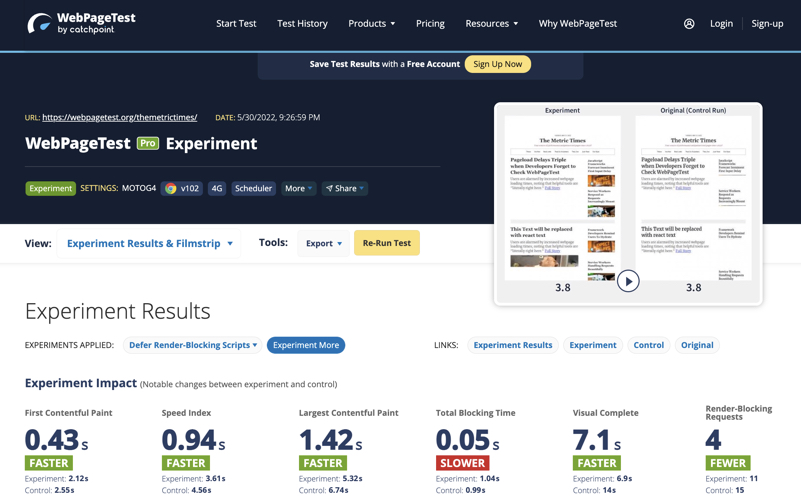Click the WebPageTest logo icon
This screenshot has height=501, width=801.
[x=39, y=23]
